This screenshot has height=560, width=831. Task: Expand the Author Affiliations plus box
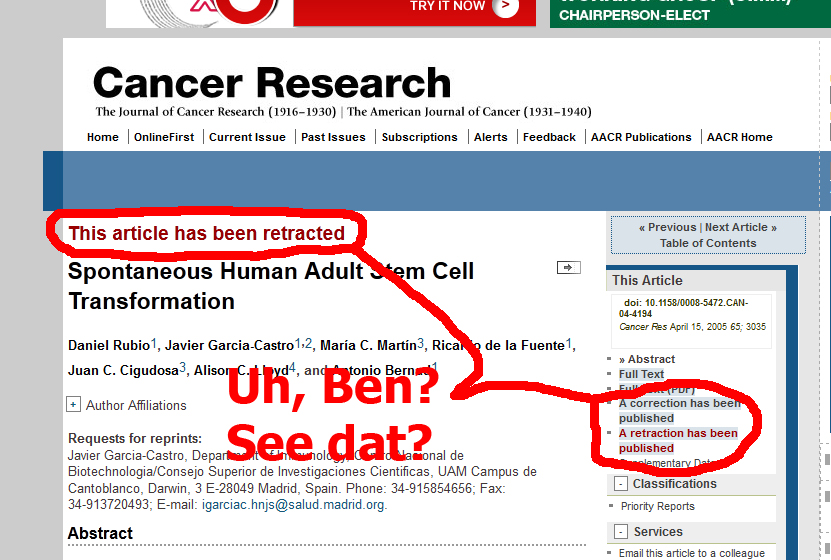[x=73, y=405]
